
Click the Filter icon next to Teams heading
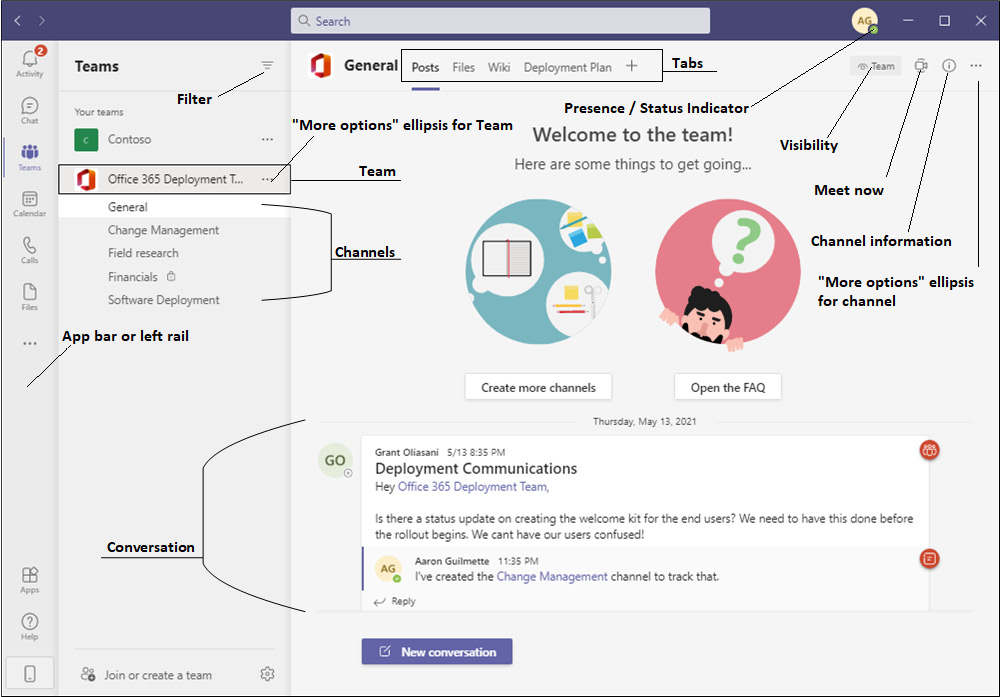[267, 66]
